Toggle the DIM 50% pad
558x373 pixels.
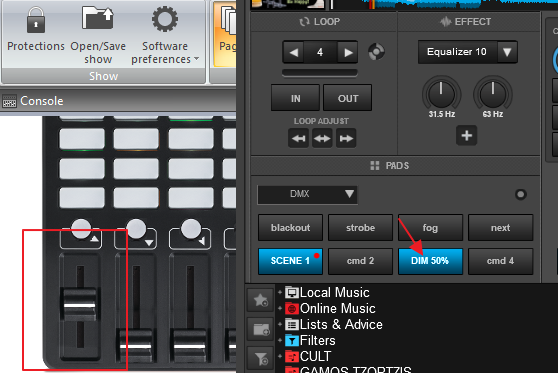(x=430, y=261)
